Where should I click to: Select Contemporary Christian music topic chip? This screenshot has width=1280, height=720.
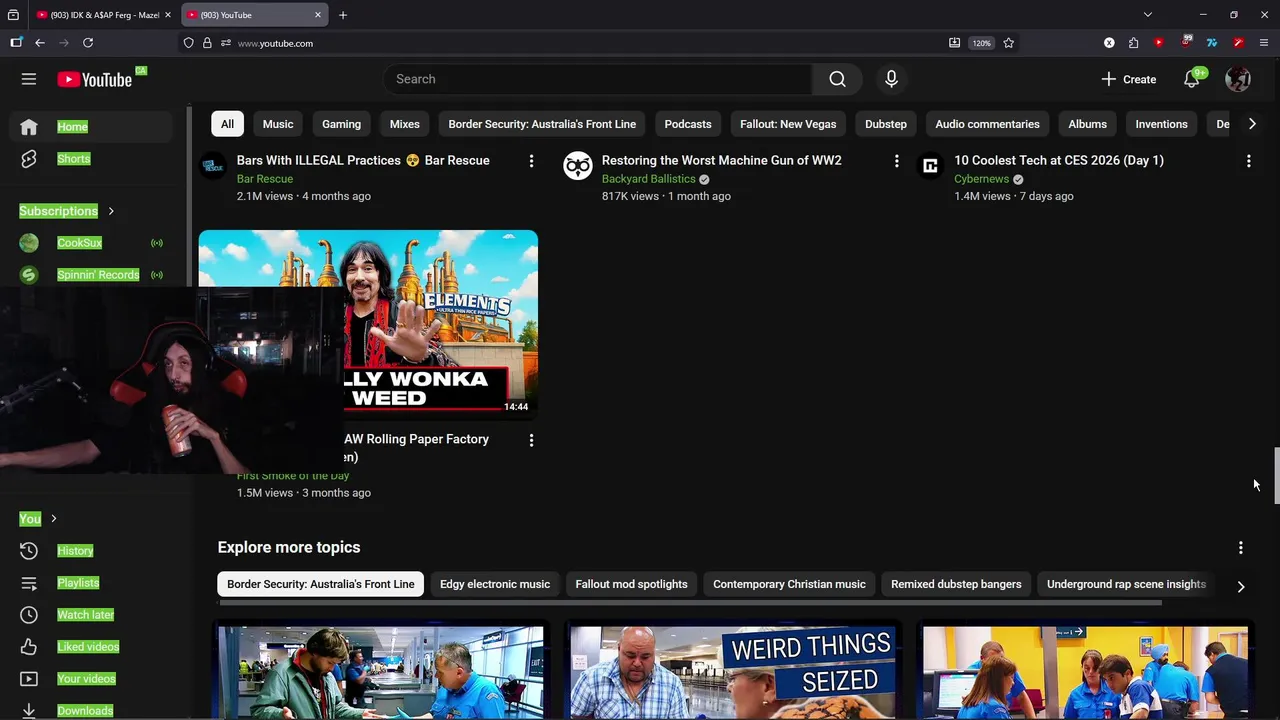[x=789, y=584]
